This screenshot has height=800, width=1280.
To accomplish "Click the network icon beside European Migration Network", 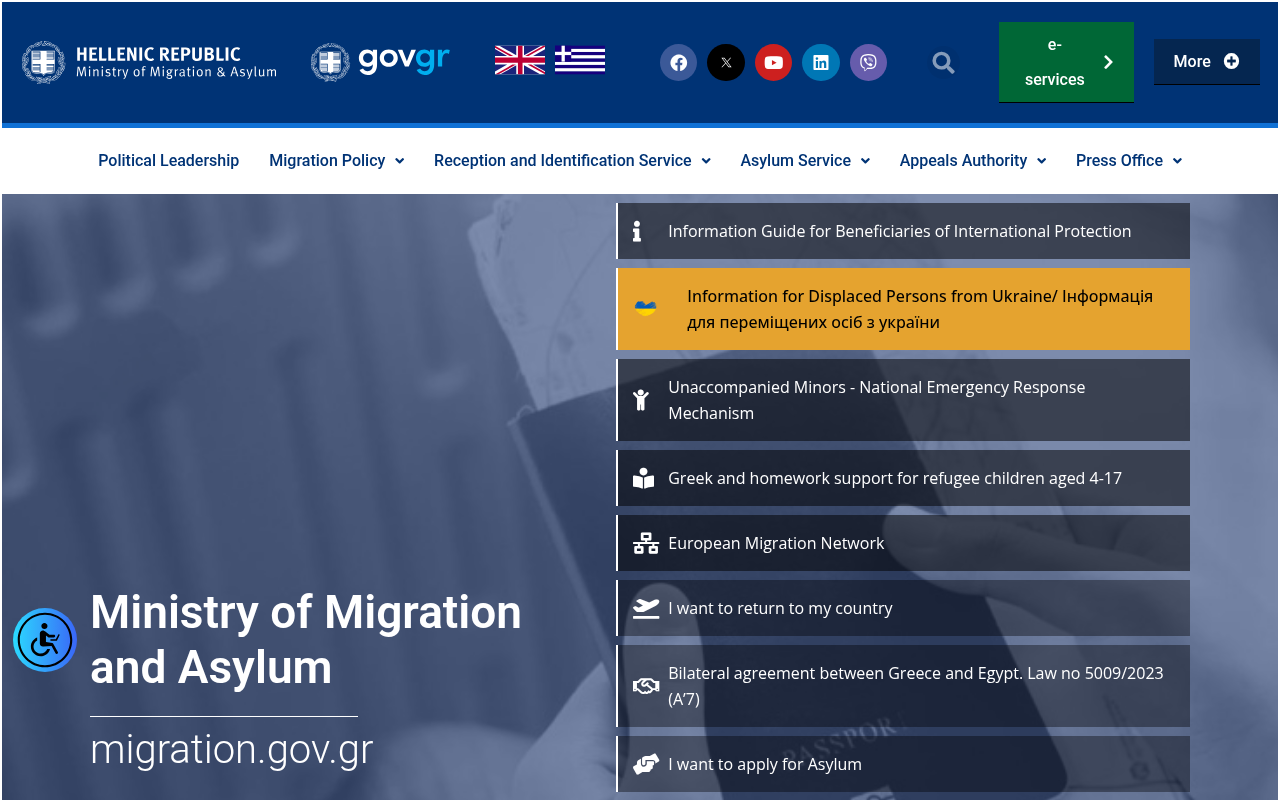I will pos(646,544).
